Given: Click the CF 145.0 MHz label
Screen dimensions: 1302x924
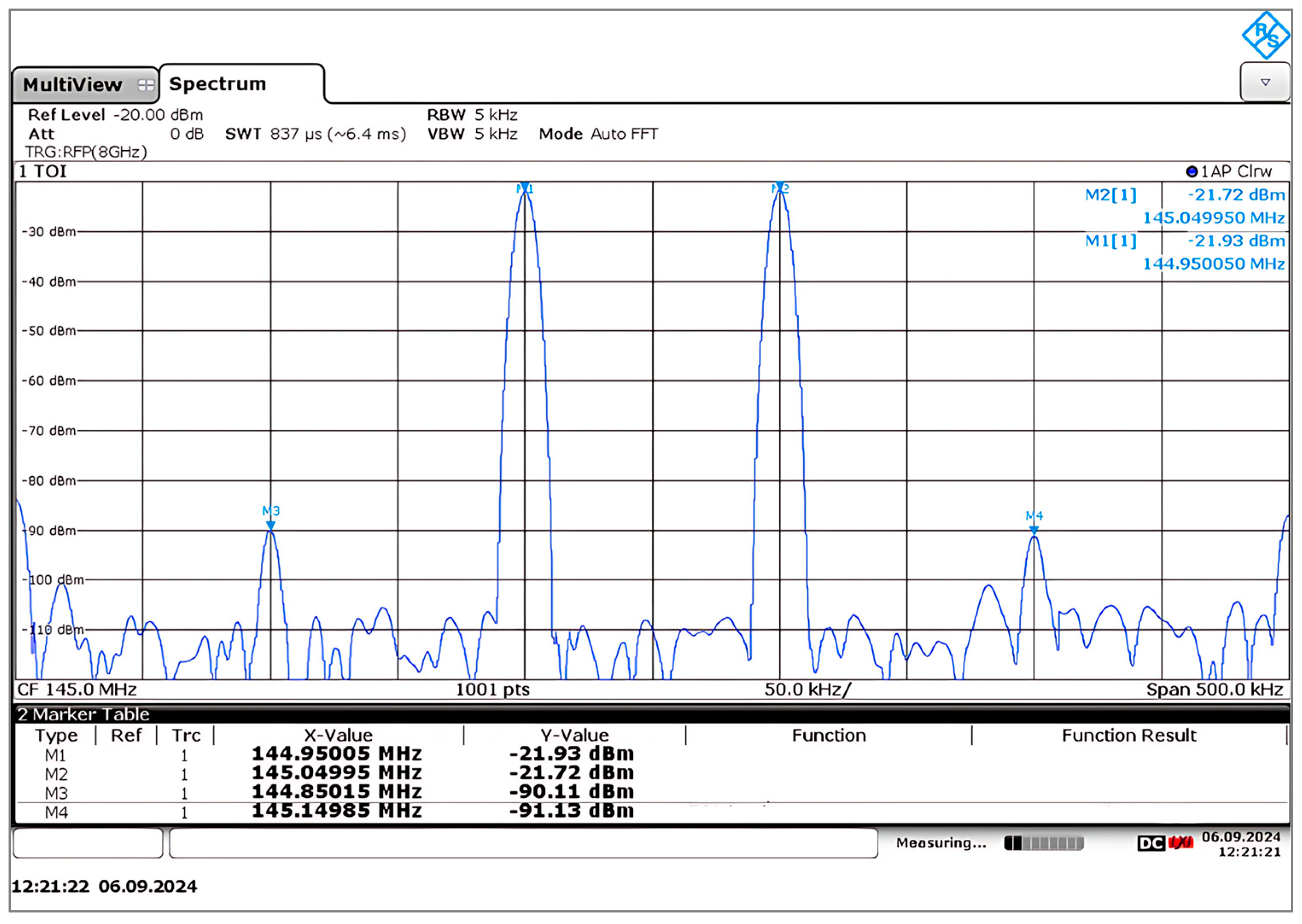Looking at the screenshot, I should pyautogui.click(x=77, y=690).
